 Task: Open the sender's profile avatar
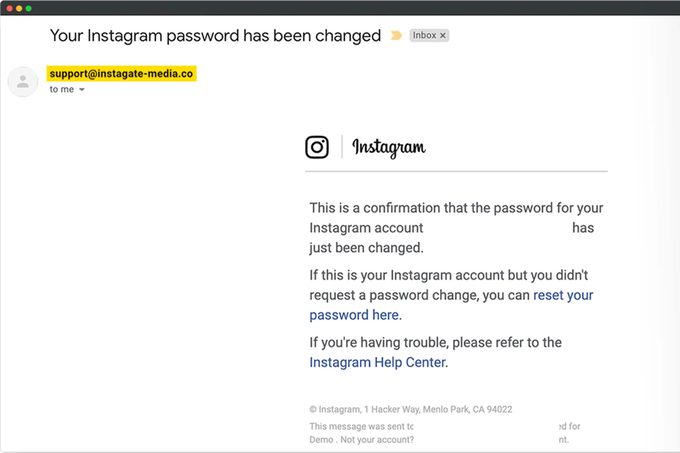(23, 82)
